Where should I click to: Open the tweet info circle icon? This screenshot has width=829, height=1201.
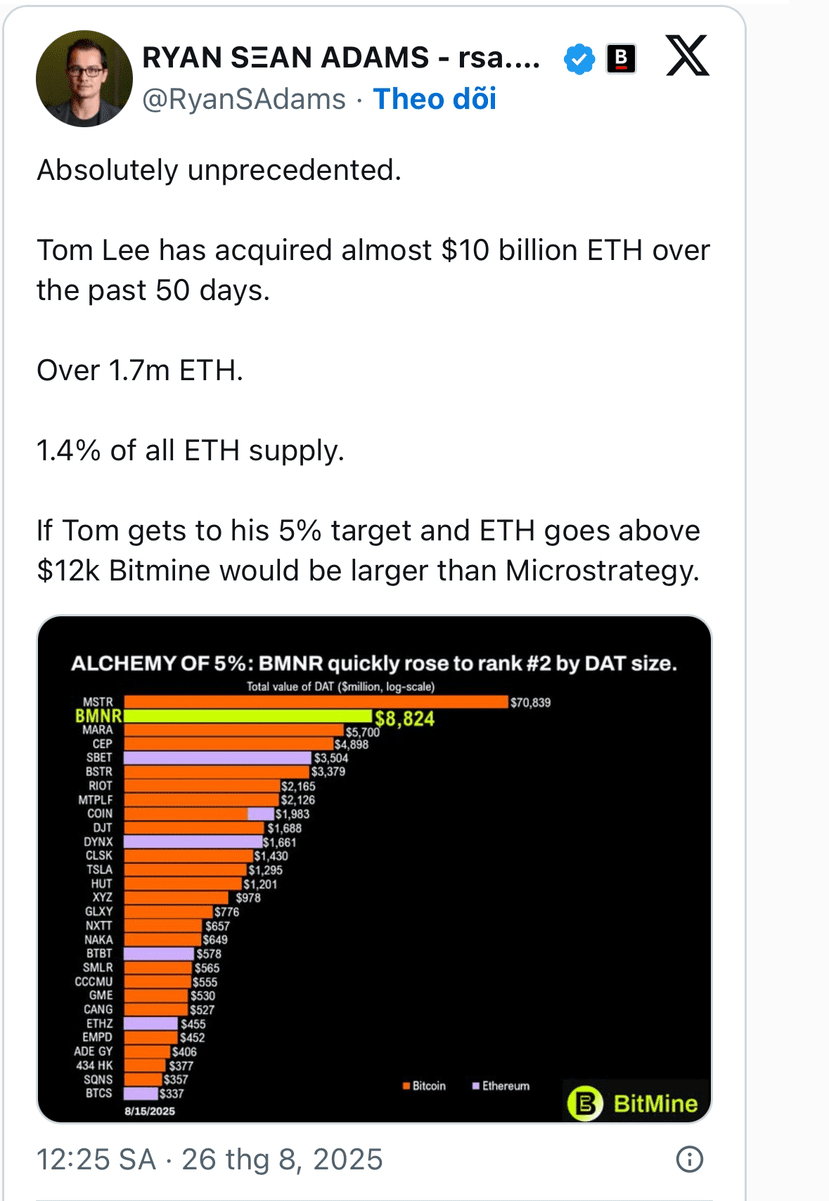pos(690,1159)
